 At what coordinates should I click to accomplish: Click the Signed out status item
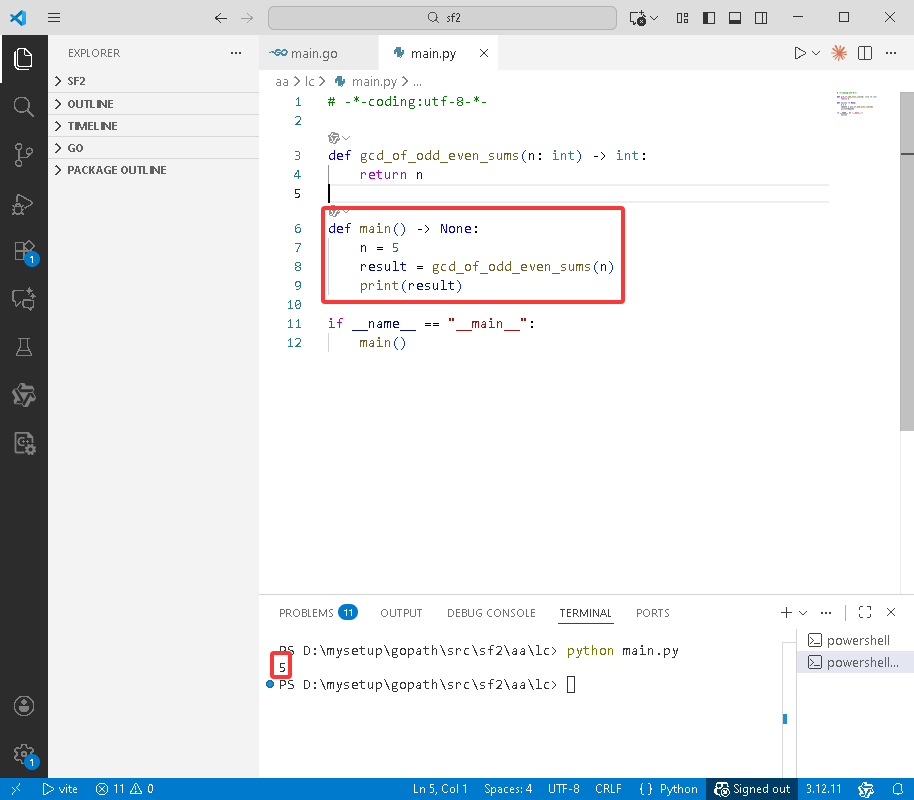point(752,789)
